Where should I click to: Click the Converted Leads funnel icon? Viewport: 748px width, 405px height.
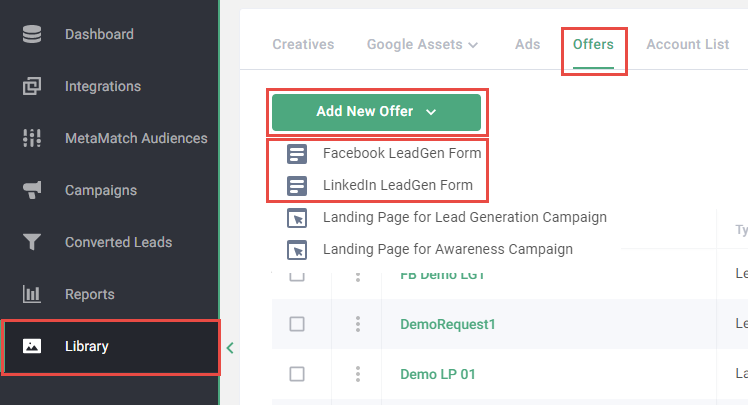point(32,242)
